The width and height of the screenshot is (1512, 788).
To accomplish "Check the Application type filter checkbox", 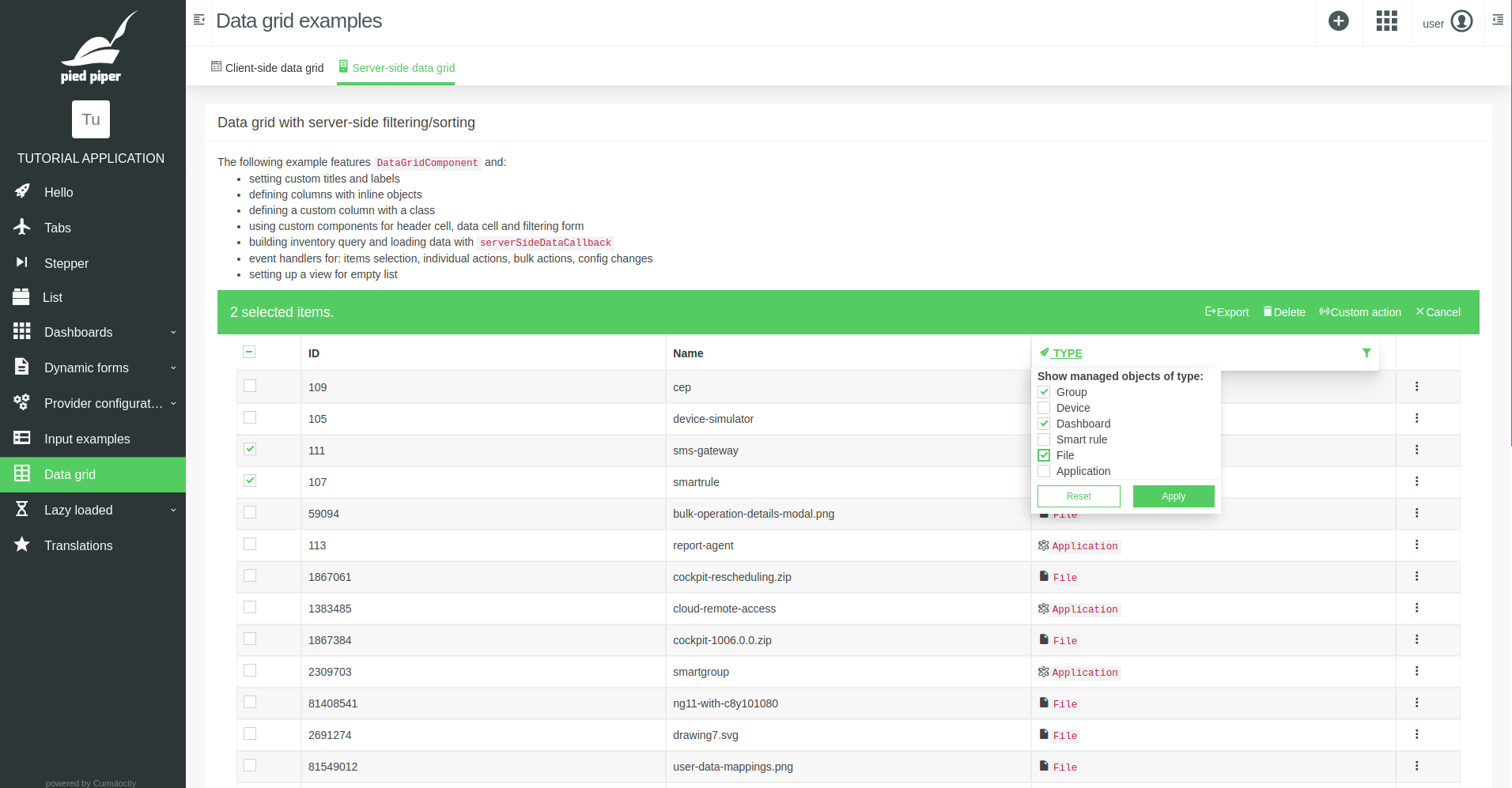I will click(1044, 471).
